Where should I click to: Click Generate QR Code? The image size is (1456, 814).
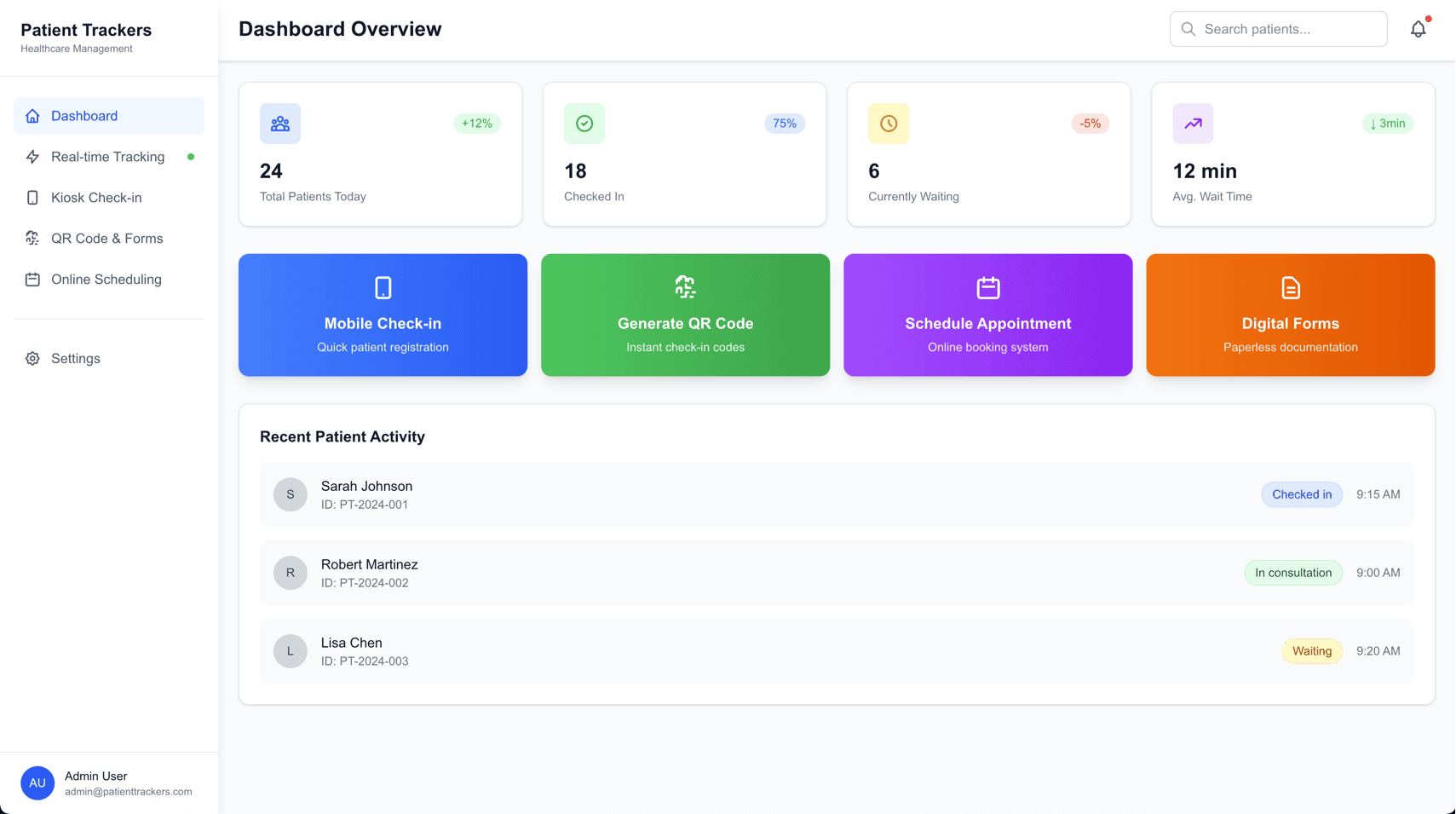tap(685, 315)
